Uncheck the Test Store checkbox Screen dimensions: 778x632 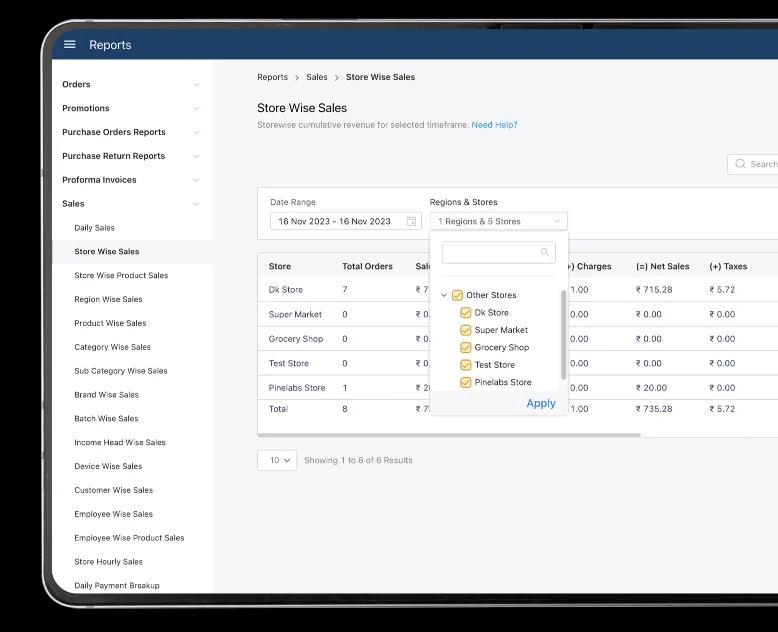tap(465, 365)
